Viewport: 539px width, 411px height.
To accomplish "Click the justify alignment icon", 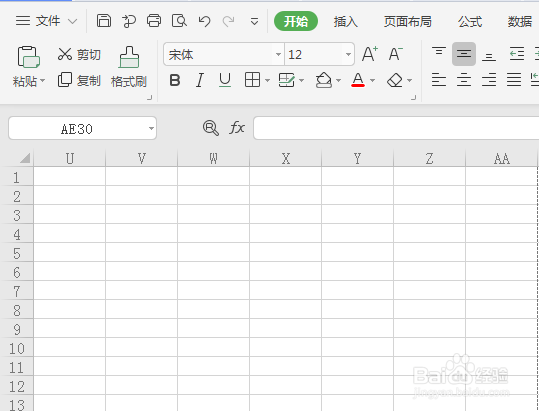I will pyautogui.click(x=514, y=80).
